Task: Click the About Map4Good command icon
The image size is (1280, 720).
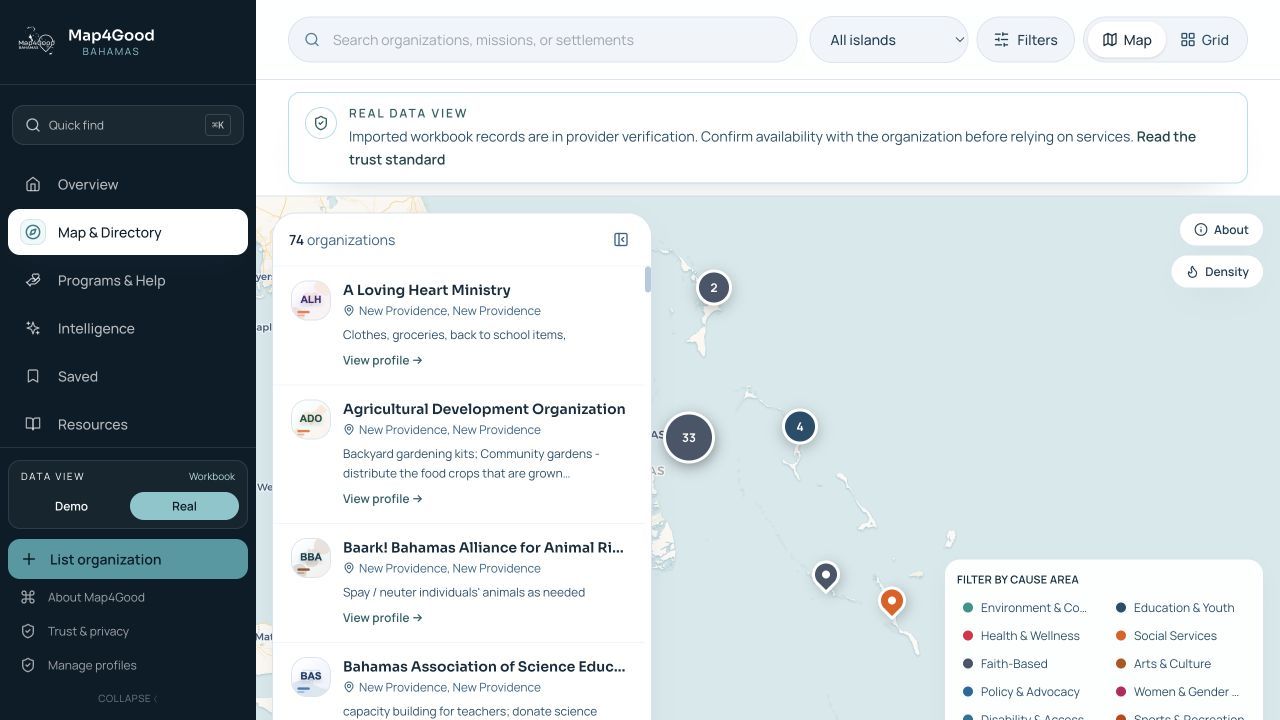Action: coord(28,597)
